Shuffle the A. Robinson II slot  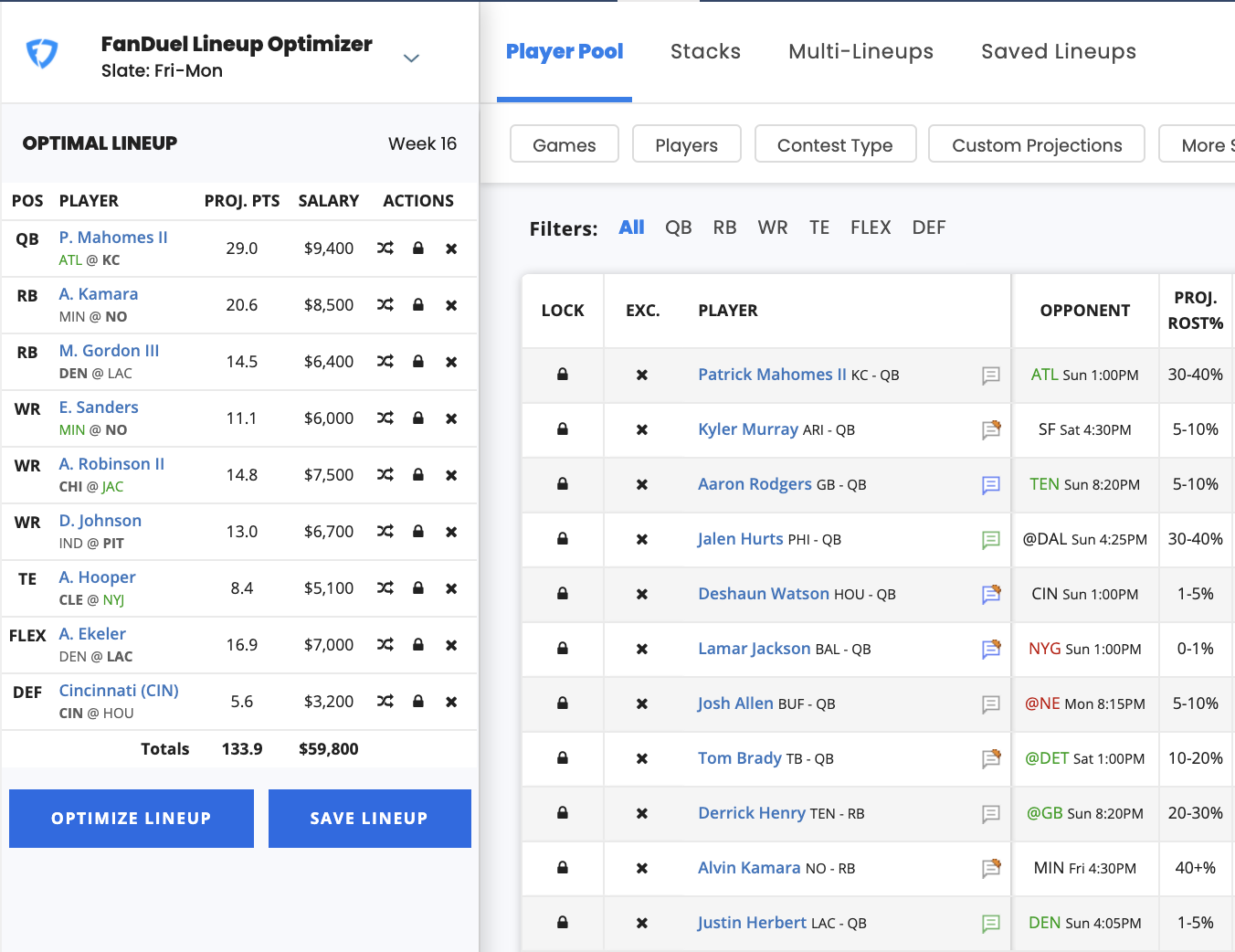point(385,474)
